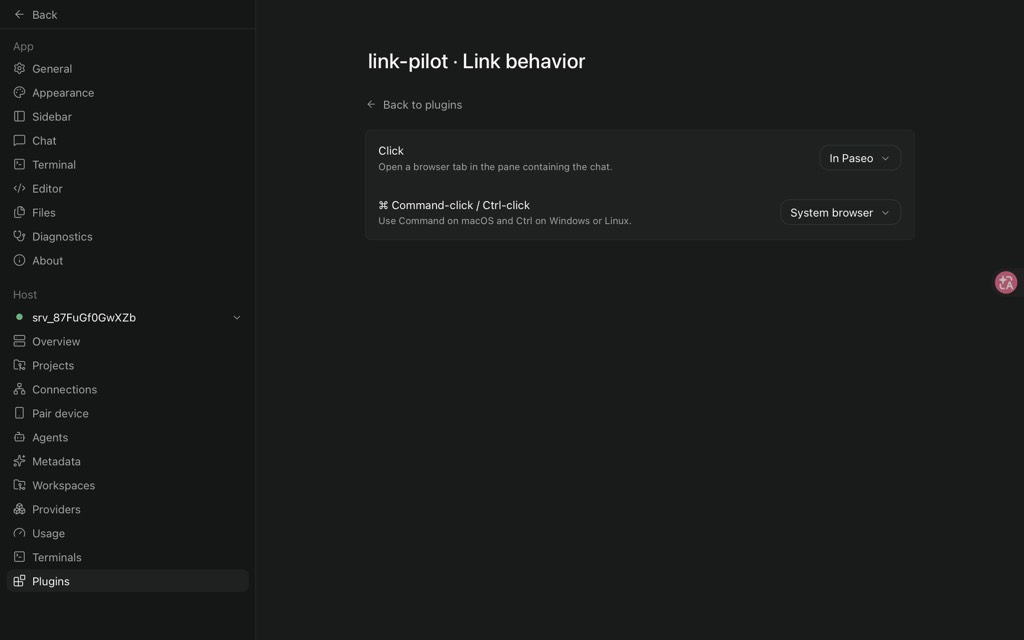Click the Terminals icon in Host section
The height and width of the screenshot is (640, 1024).
(x=20, y=557)
